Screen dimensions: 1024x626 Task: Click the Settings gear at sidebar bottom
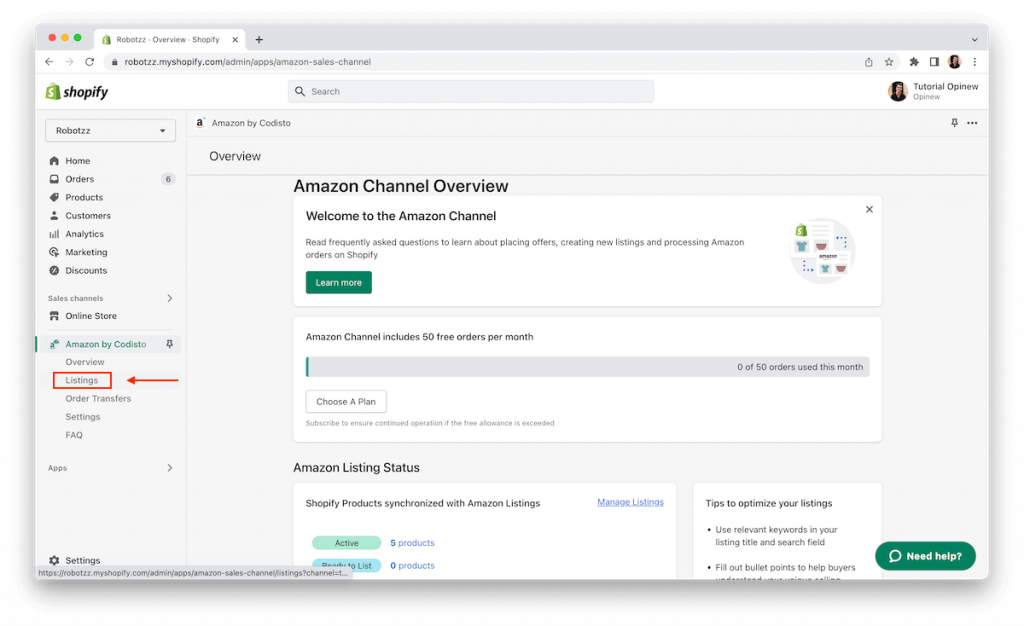click(x=54, y=560)
